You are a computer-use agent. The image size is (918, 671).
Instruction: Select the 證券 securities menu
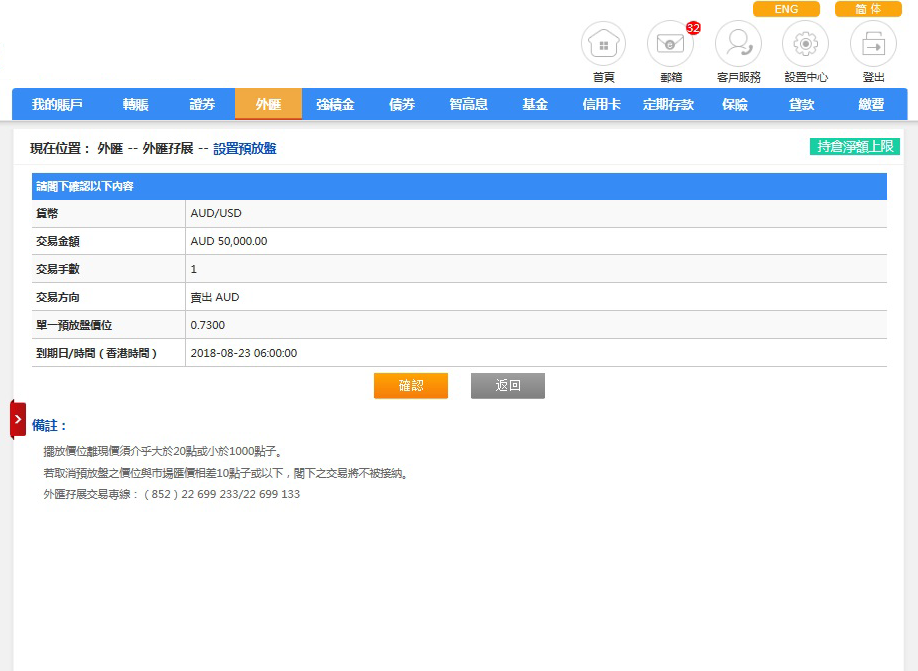[202, 104]
